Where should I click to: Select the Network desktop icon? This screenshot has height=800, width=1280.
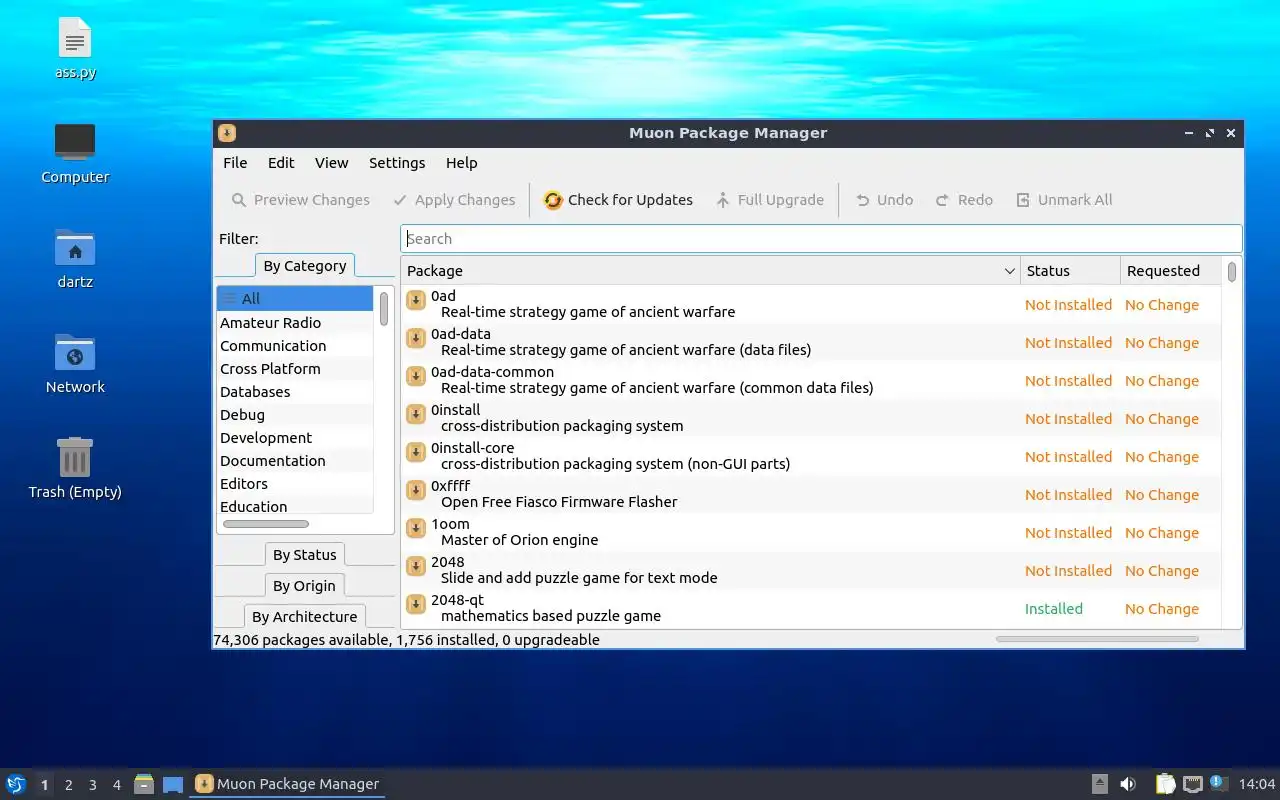coord(75,363)
